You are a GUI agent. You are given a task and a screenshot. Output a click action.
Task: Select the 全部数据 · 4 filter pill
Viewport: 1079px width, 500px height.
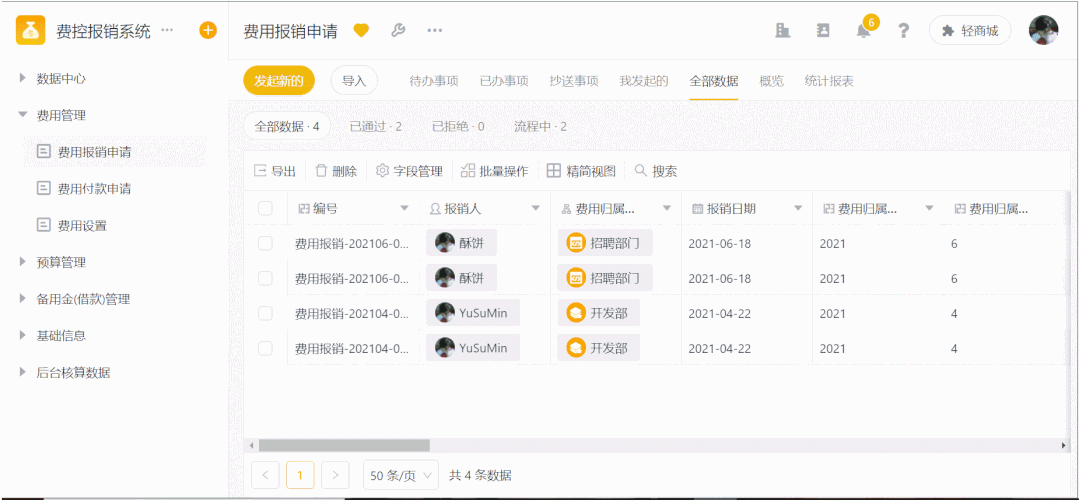(287, 127)
